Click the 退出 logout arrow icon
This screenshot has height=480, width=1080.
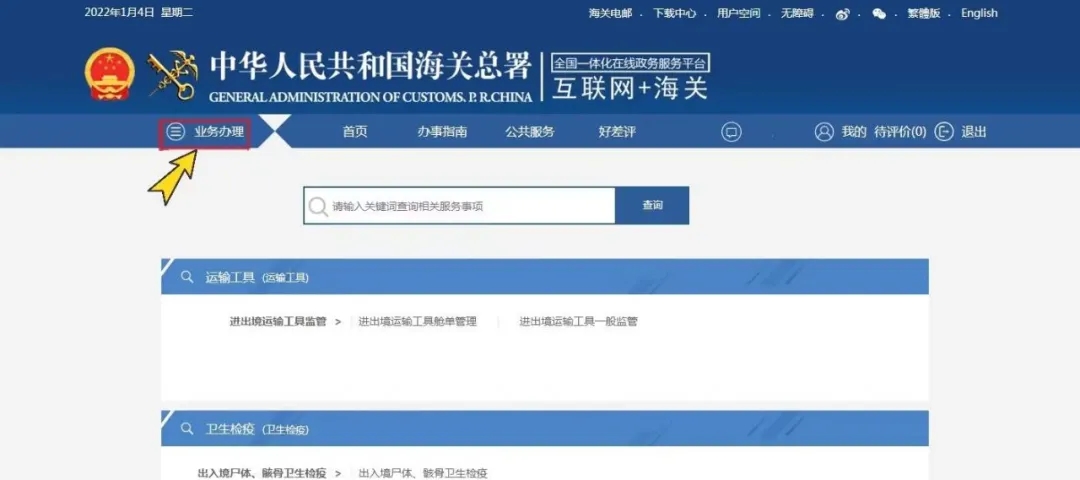pos(943,132)
